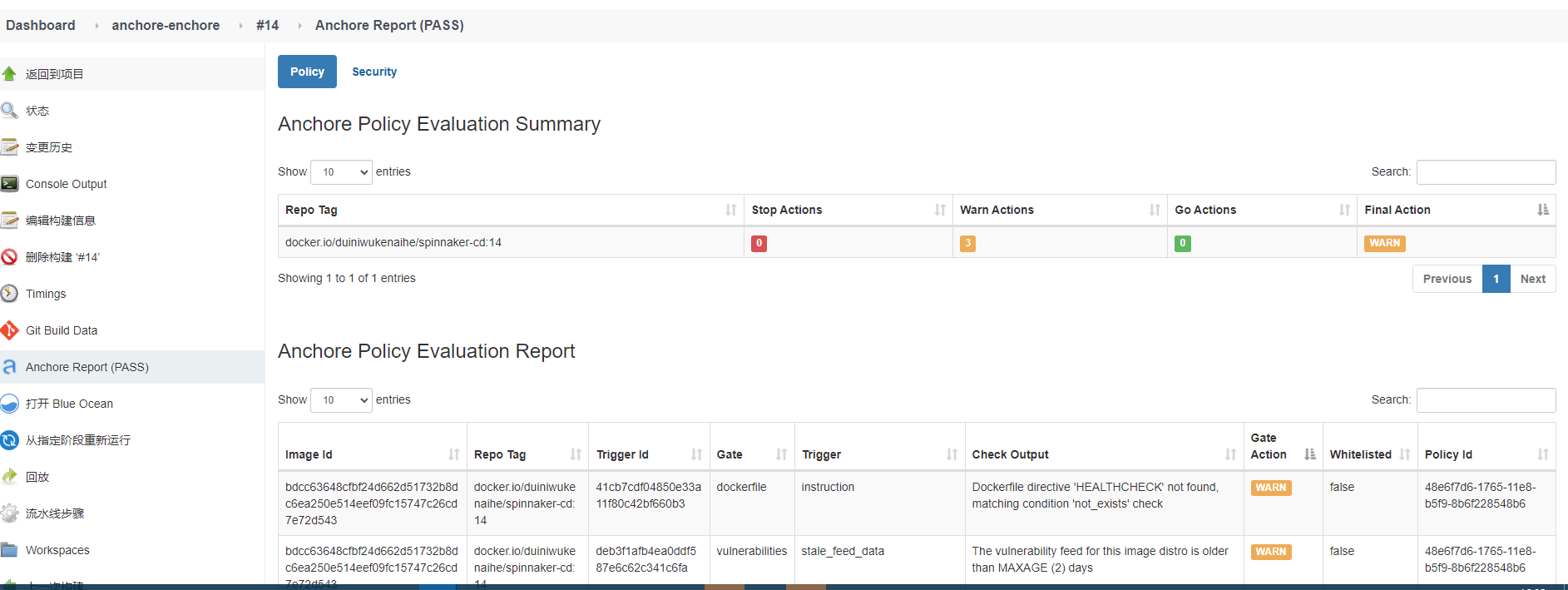This screenshot has width=1568, height=590.
Task: Click the Blue Ocean icon
Action: 10,404
